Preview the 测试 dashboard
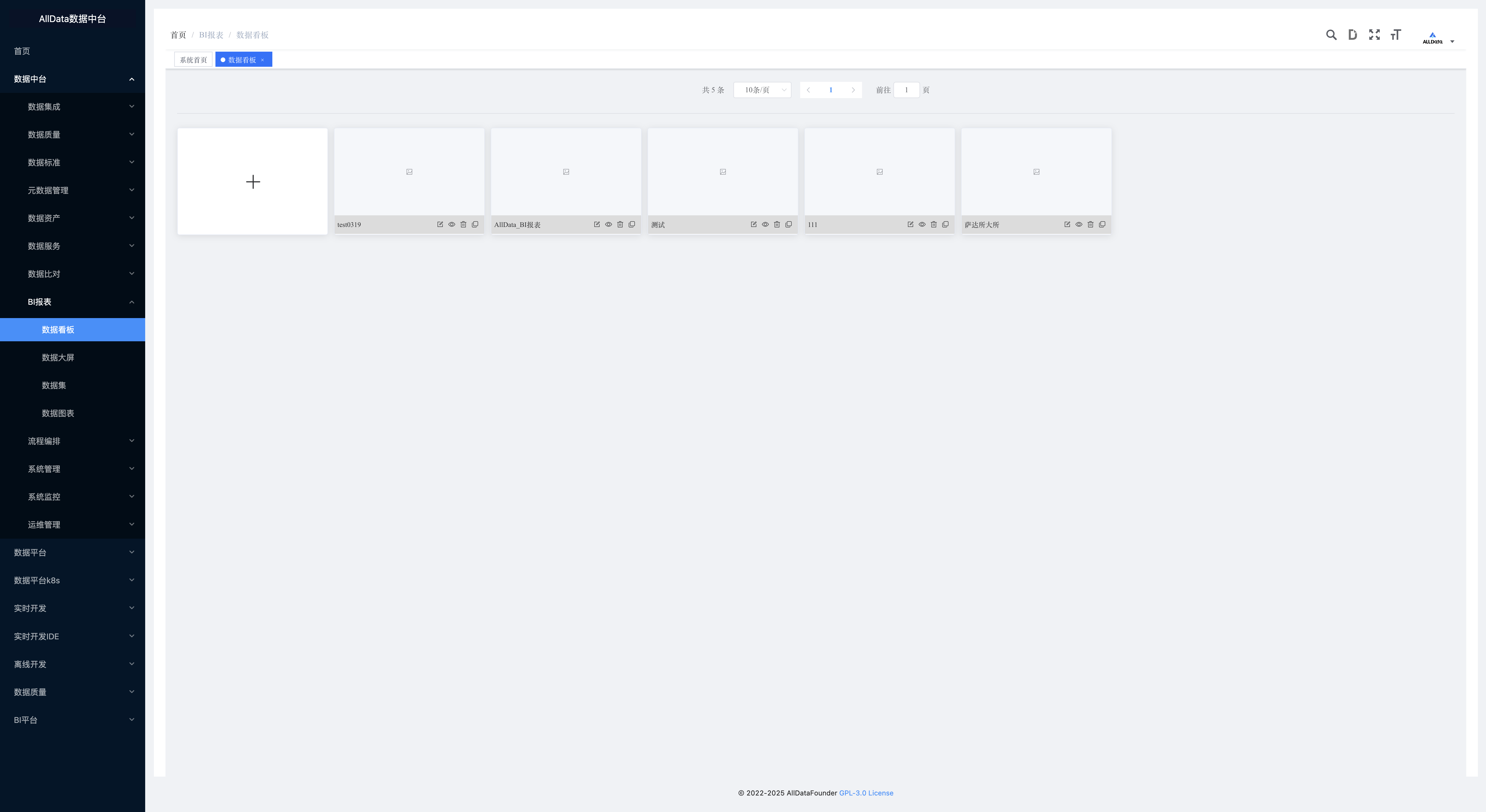 click(765, 224)
